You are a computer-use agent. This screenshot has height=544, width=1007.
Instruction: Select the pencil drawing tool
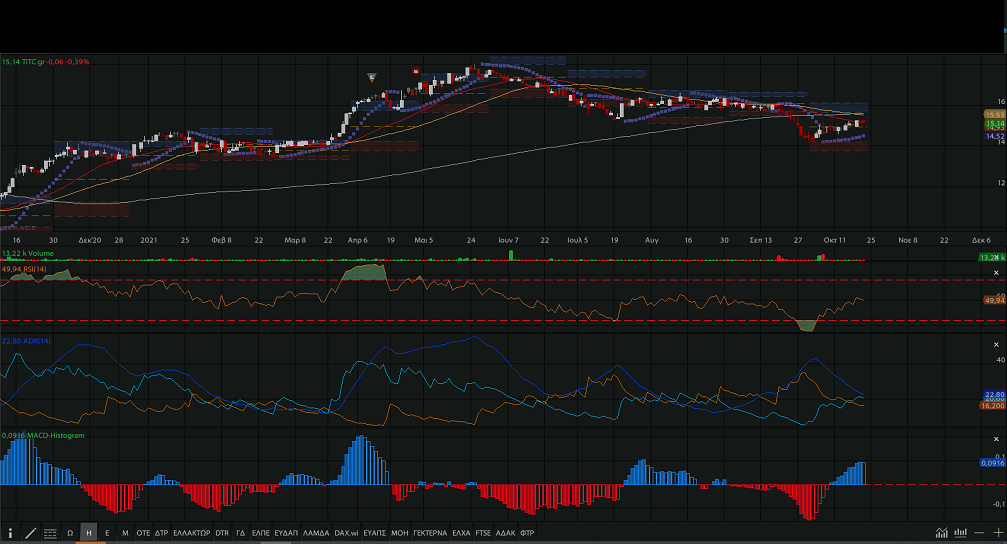point(30,534)
